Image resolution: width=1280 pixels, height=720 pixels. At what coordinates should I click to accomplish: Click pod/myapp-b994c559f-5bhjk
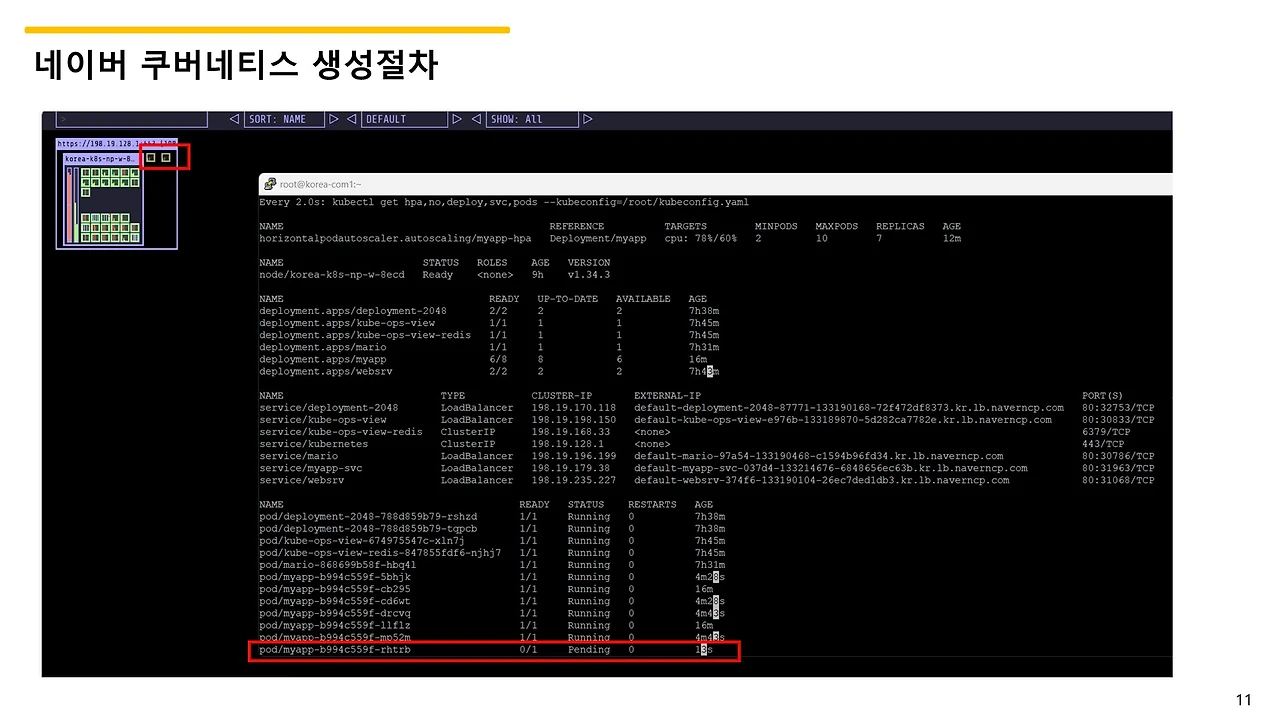tap(335, 577)
